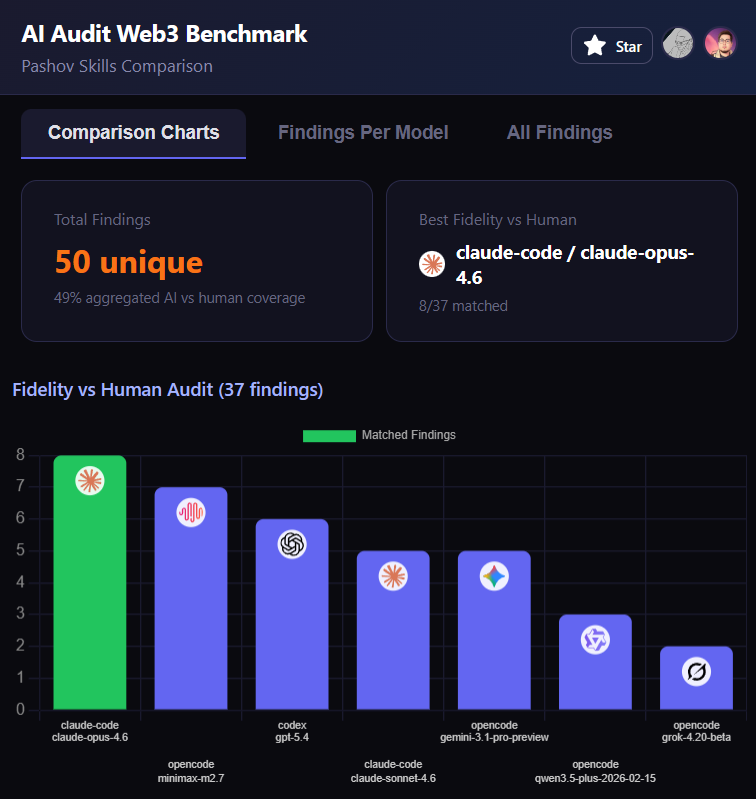Click Claude icon on claude-opus-4.6 bar
The width and height of the screenshot is (756, 799).
[90, 481]
